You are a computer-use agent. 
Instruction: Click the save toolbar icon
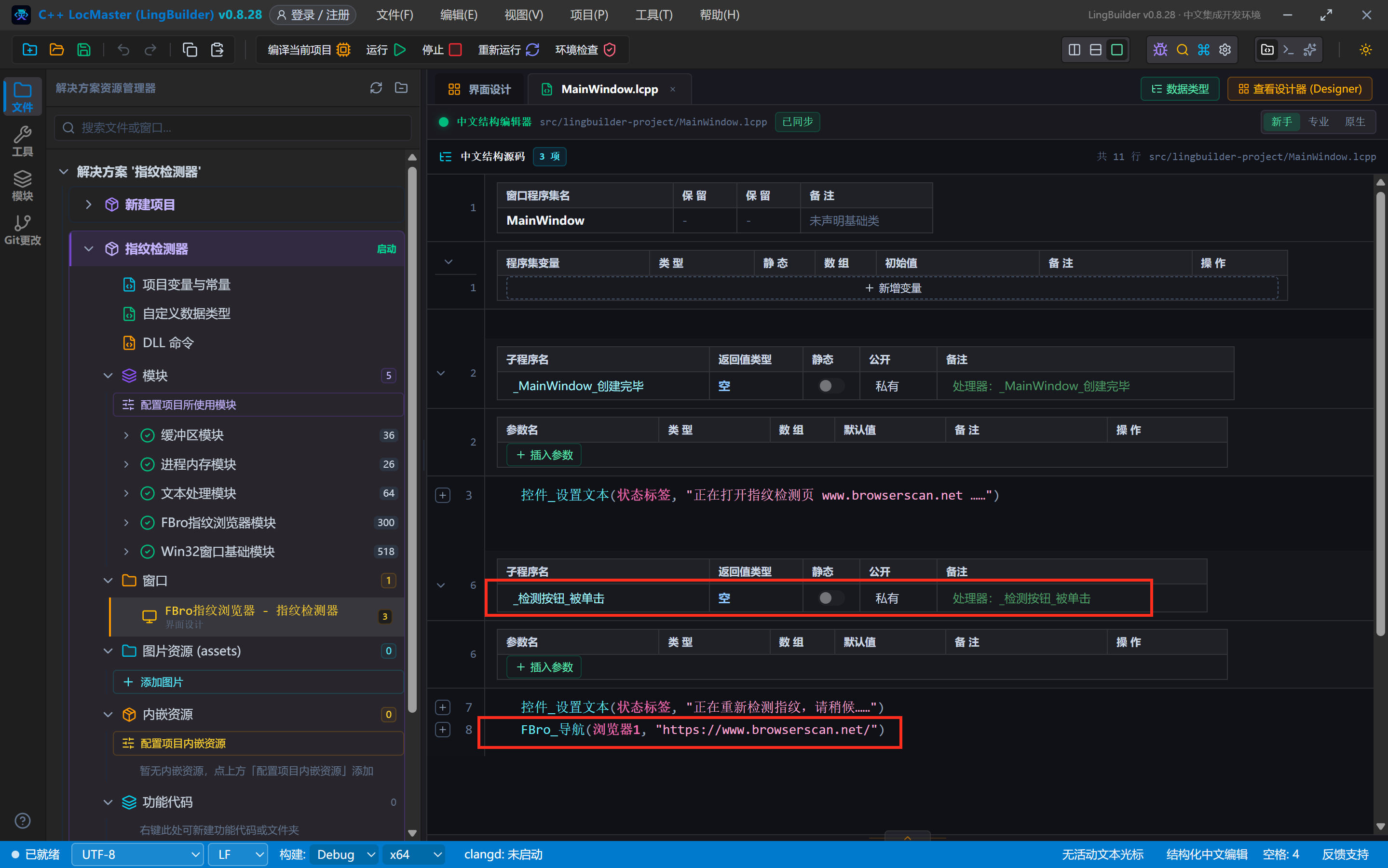click(x=84, y=50)
